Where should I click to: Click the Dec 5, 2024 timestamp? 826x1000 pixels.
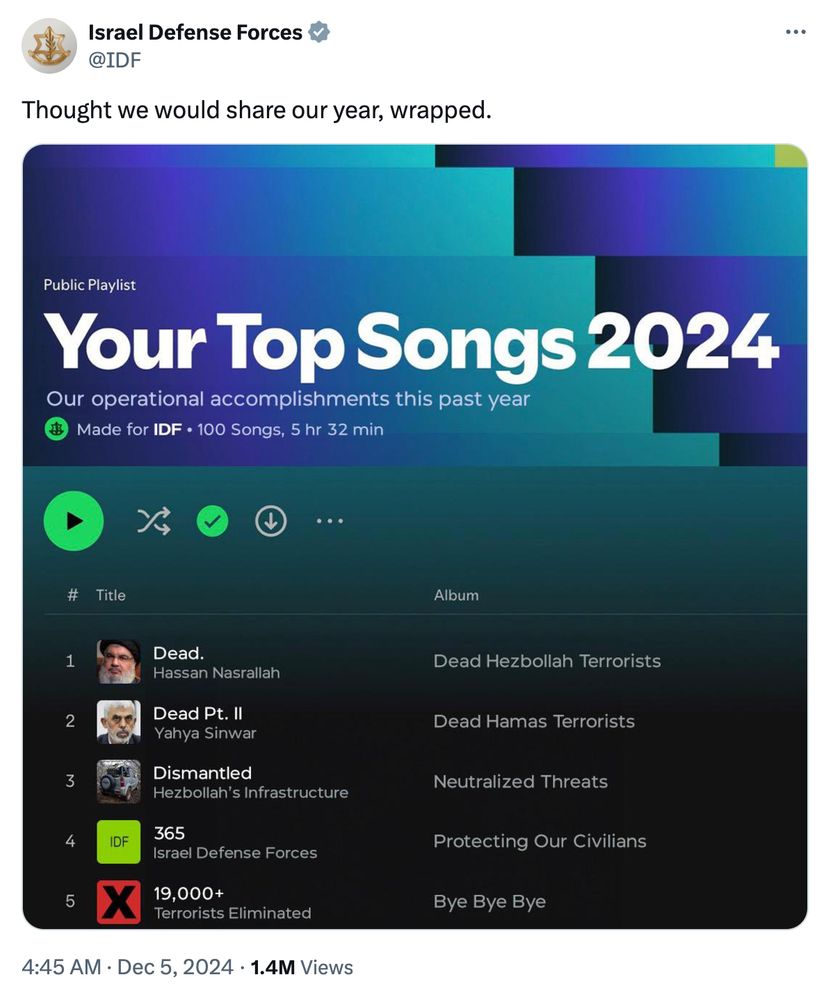coord(175,967)
